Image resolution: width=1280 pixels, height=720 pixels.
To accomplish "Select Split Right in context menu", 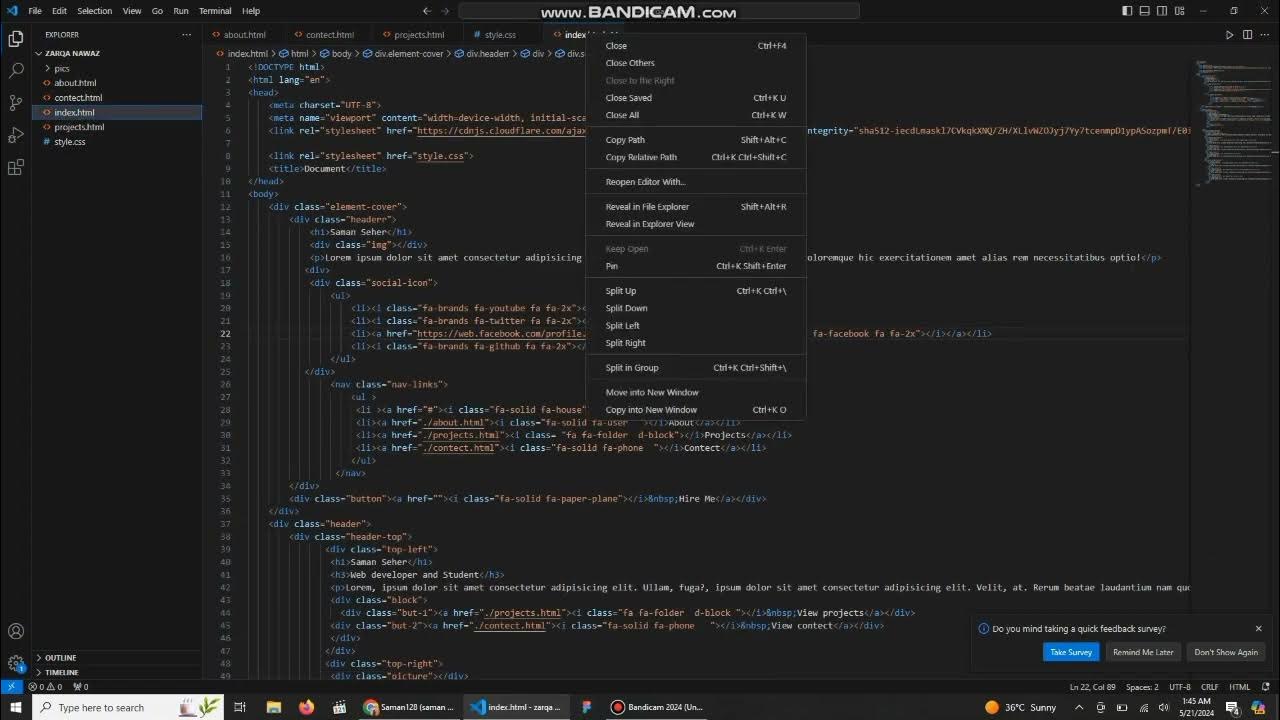I will tap(695, 343).
